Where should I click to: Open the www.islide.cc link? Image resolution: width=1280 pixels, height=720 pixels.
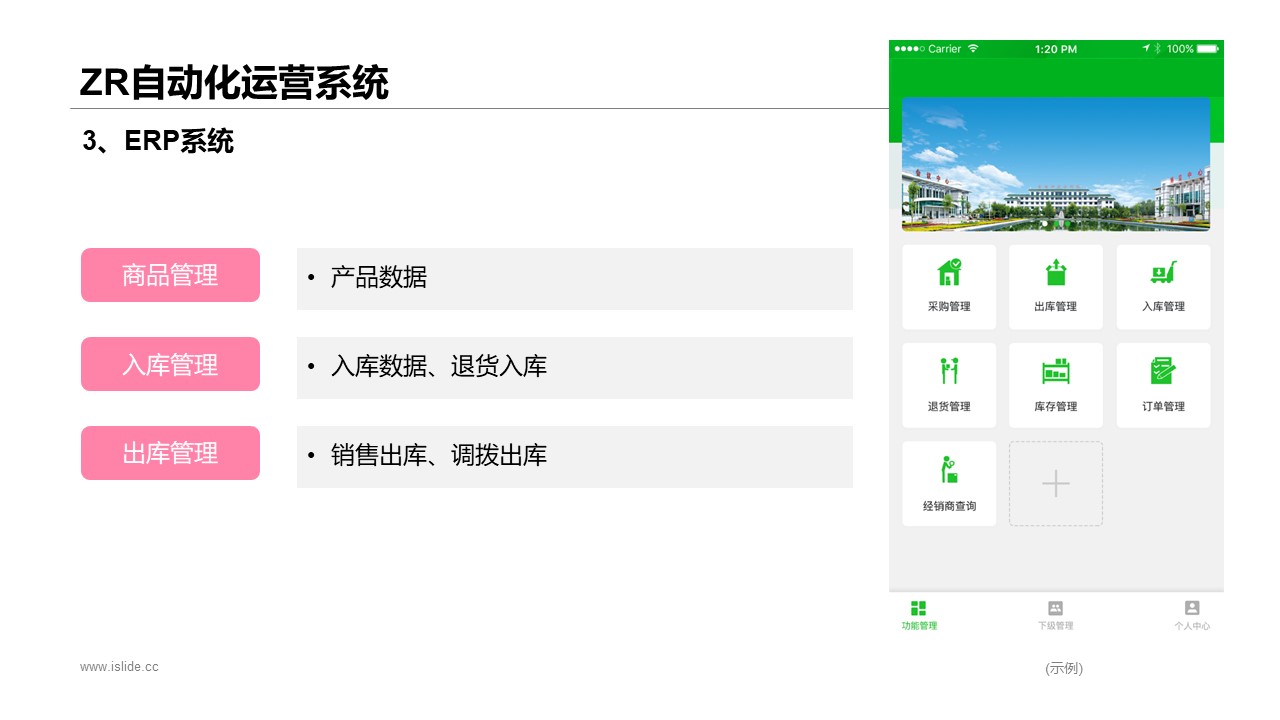point(119,667)
